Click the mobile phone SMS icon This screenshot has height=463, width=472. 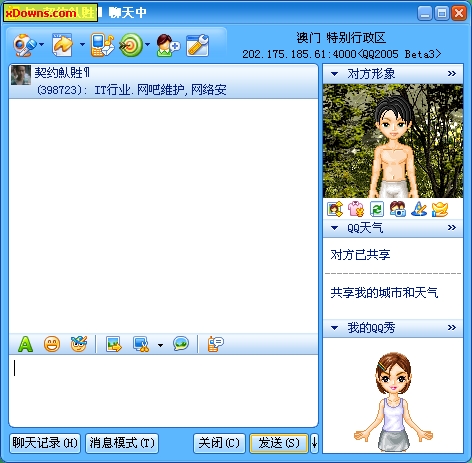tap(102, 45)
